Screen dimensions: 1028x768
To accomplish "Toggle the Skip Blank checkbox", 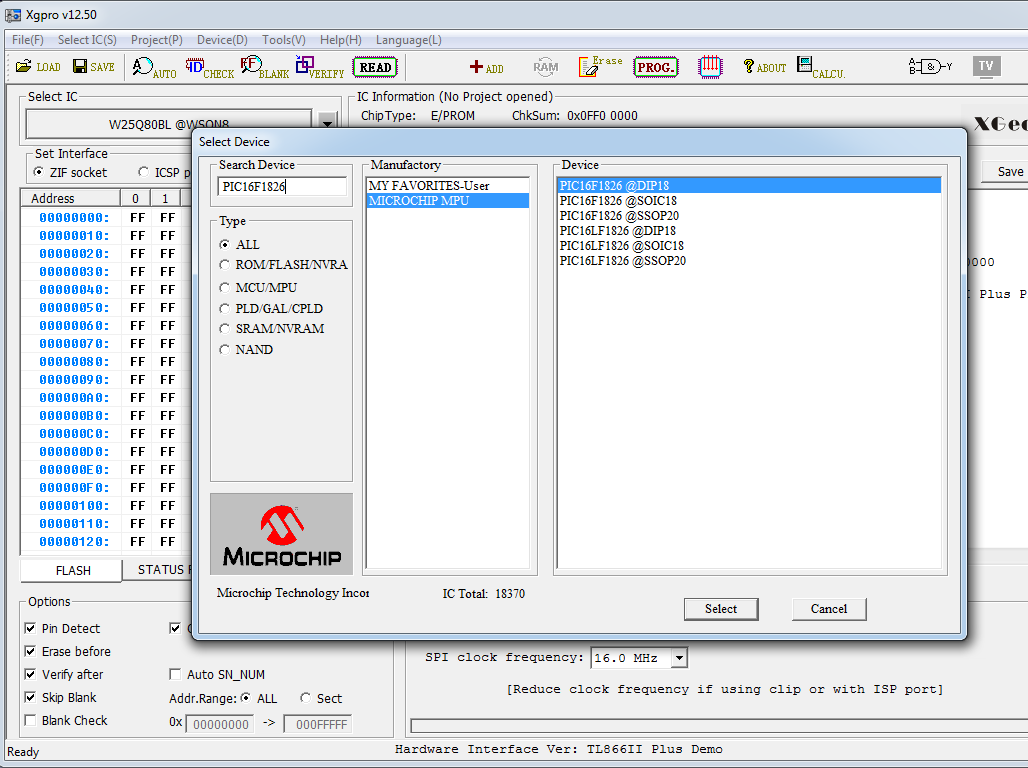I will [x=30, y=697].
